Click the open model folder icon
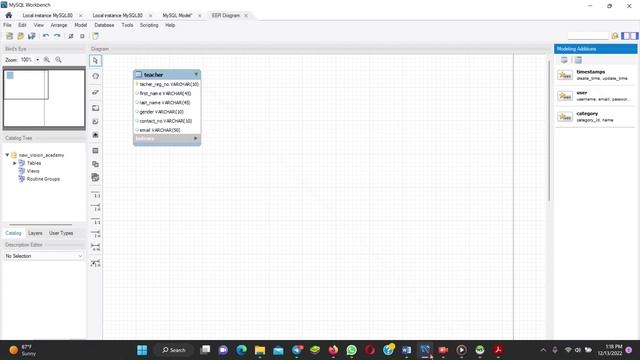This screenshot has width=640, height=360. 20,36
